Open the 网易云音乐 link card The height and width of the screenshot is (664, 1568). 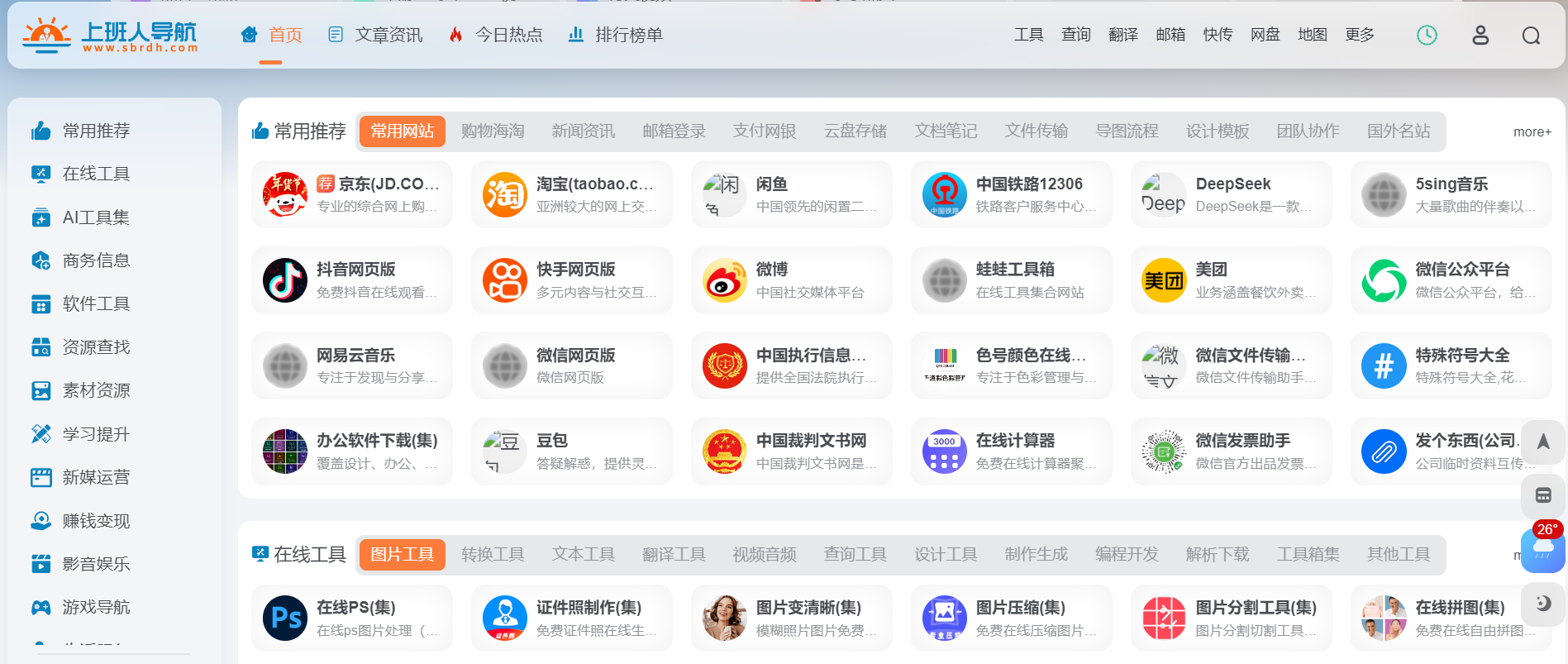(352, 365)
